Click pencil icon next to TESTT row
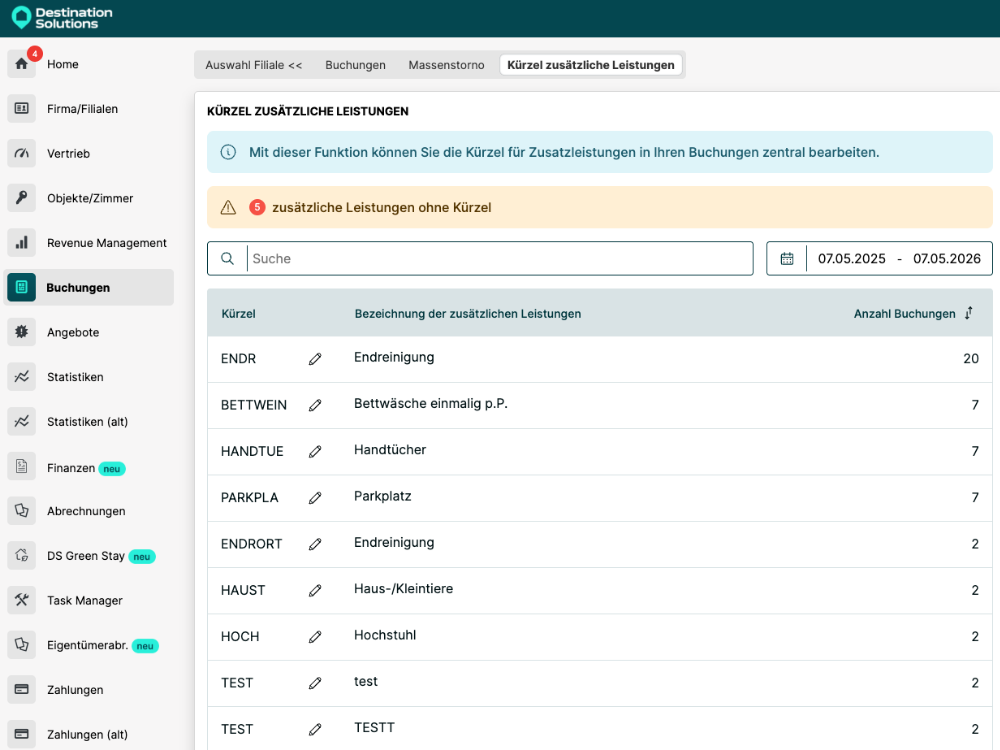Image resolution: width=1000 pixels, height=750 pixels. (x=315, y=729)
